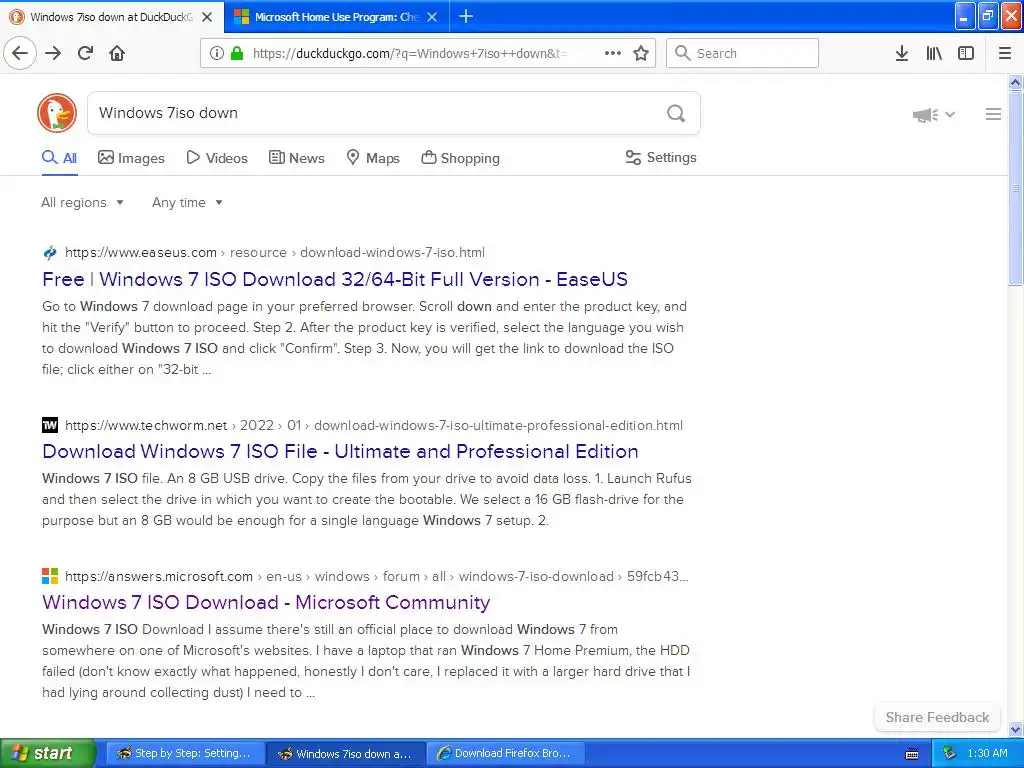Reload the current page
1024x768 pixels.
tap(85, 53)
